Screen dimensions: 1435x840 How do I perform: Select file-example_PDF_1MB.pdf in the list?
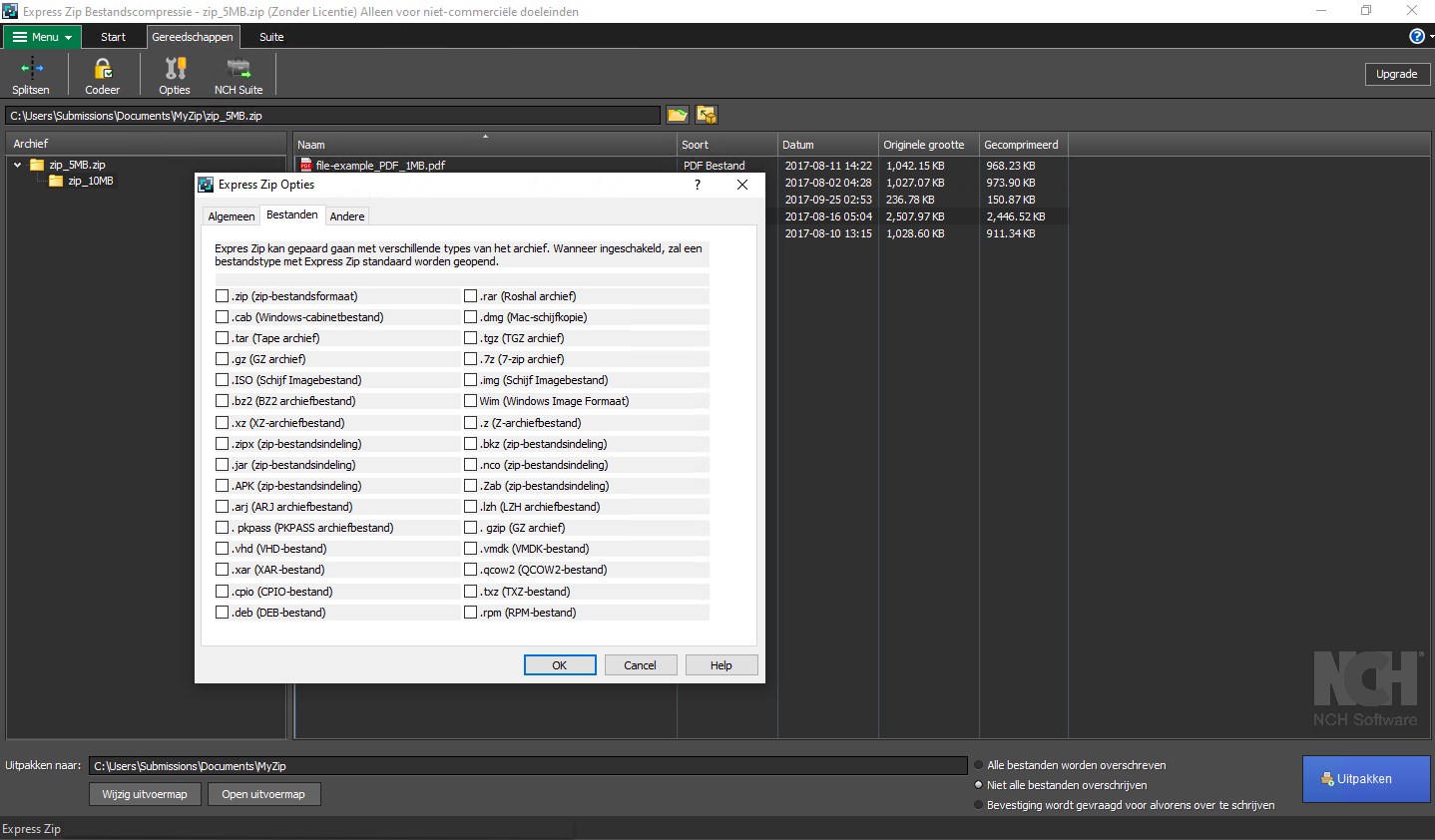coord(380,166)
